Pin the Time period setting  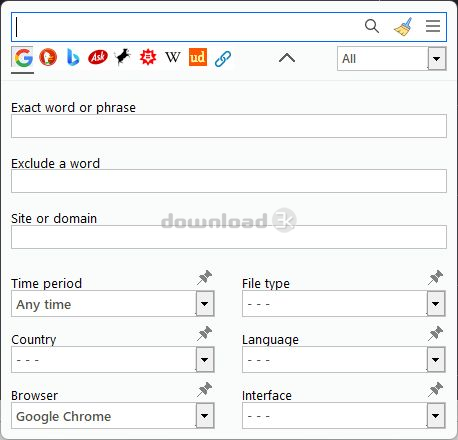204,277
